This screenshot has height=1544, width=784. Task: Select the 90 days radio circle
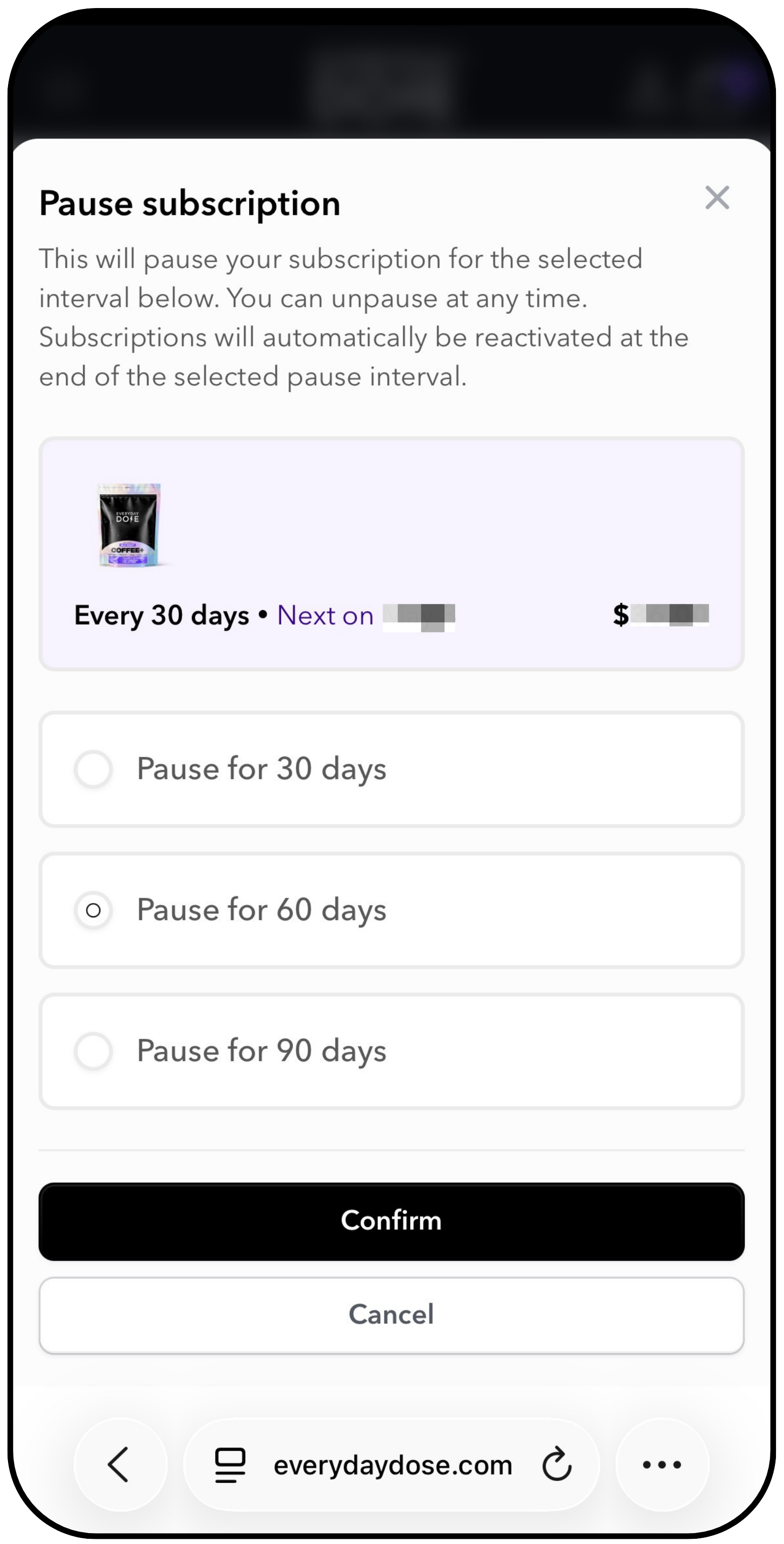click(93, 1051)
